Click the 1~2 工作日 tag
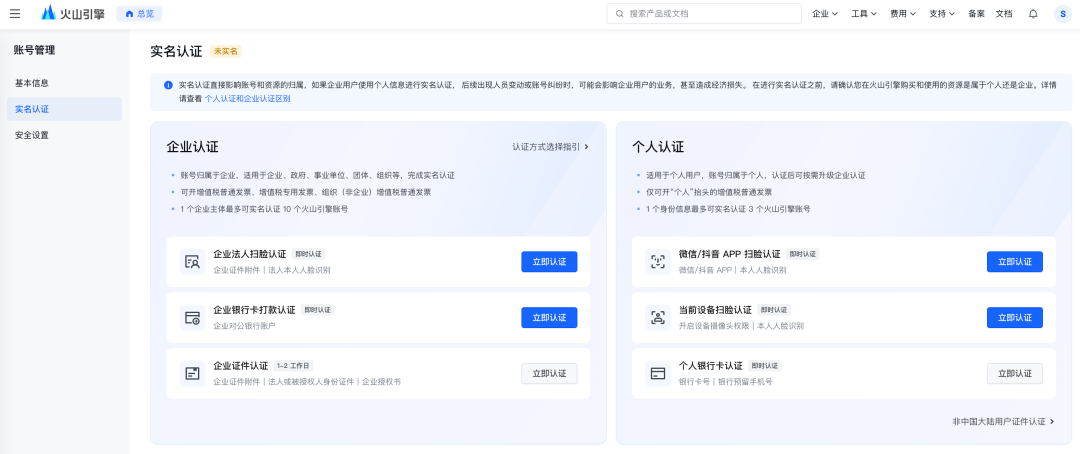Image resolution: width=1080 pixels, height=454 pixels. coord(293,366)
